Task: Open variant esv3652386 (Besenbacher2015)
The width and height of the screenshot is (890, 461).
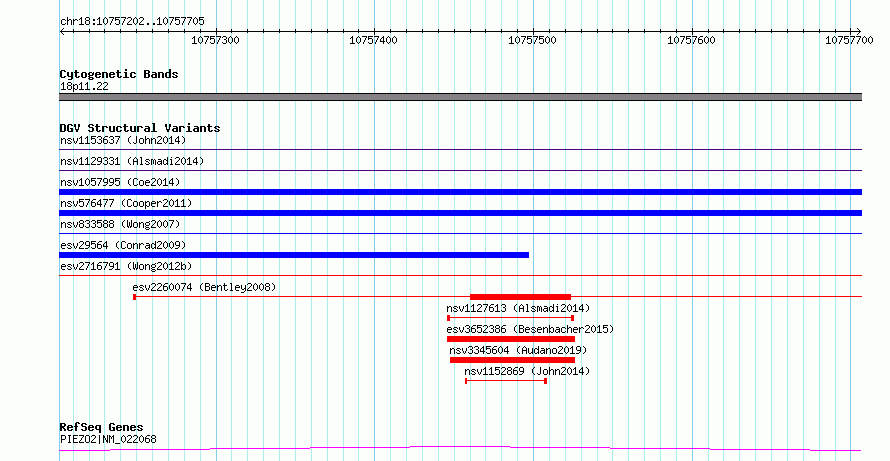Action: tap(530, 329)
